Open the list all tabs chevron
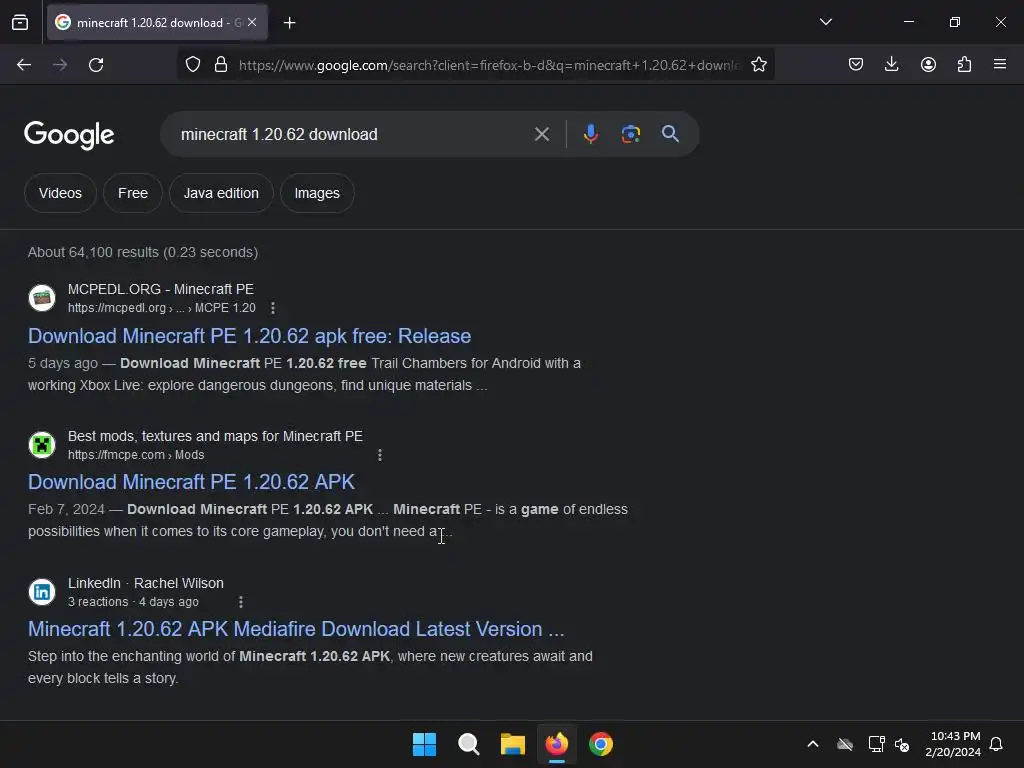The width and height of the screenshot is (1024, 768). pos(825,22)
